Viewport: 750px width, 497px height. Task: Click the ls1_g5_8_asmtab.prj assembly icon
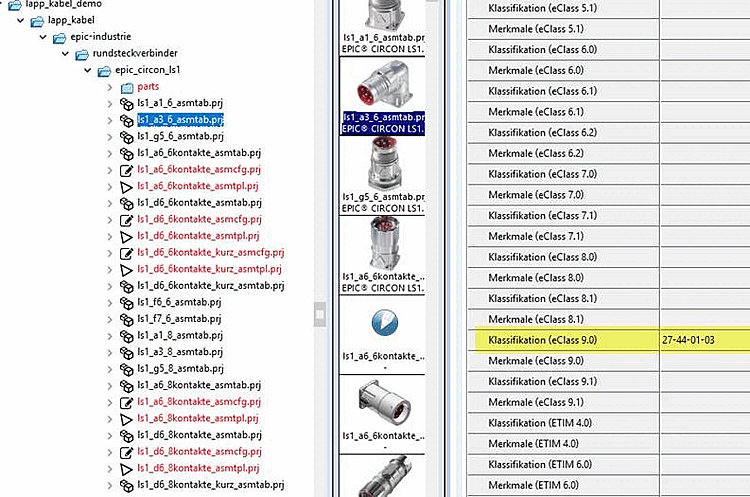(x=126, y=369)
